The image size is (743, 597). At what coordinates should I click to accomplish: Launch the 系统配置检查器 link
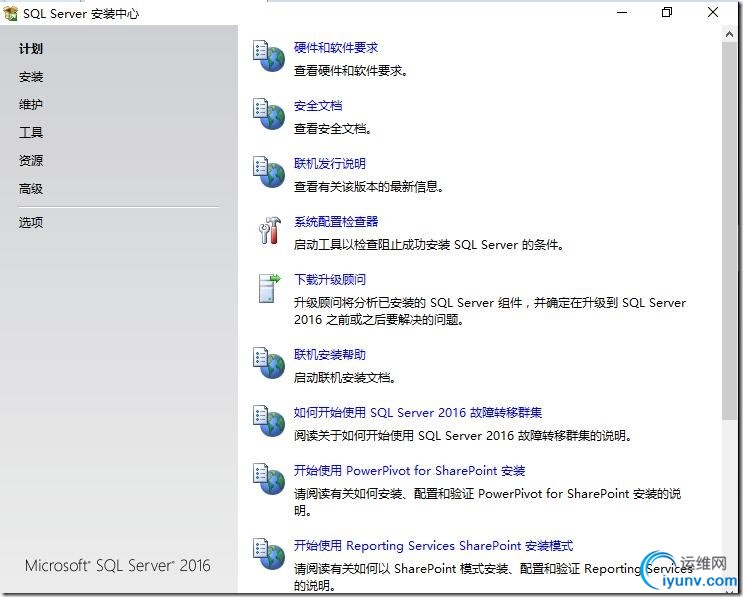coord(335,221)
